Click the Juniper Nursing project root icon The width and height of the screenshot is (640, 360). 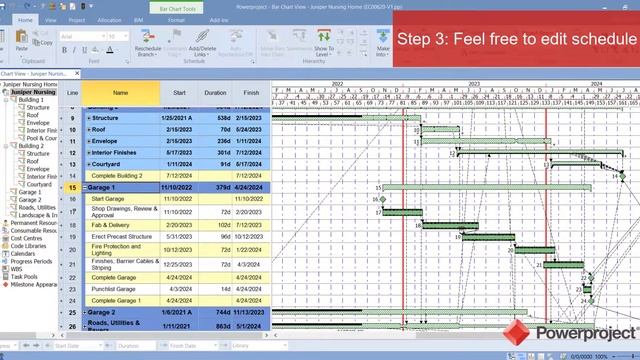pos(6,92)
